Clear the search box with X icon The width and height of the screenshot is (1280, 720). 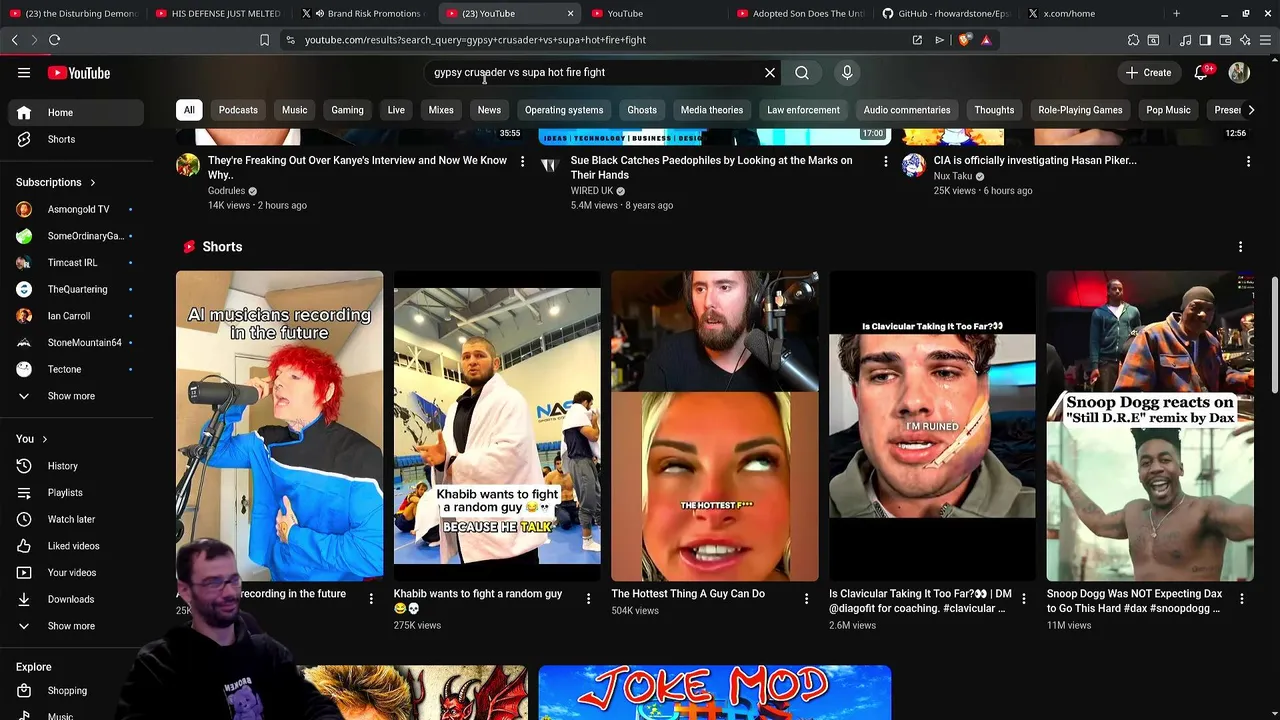click(770, 72)
